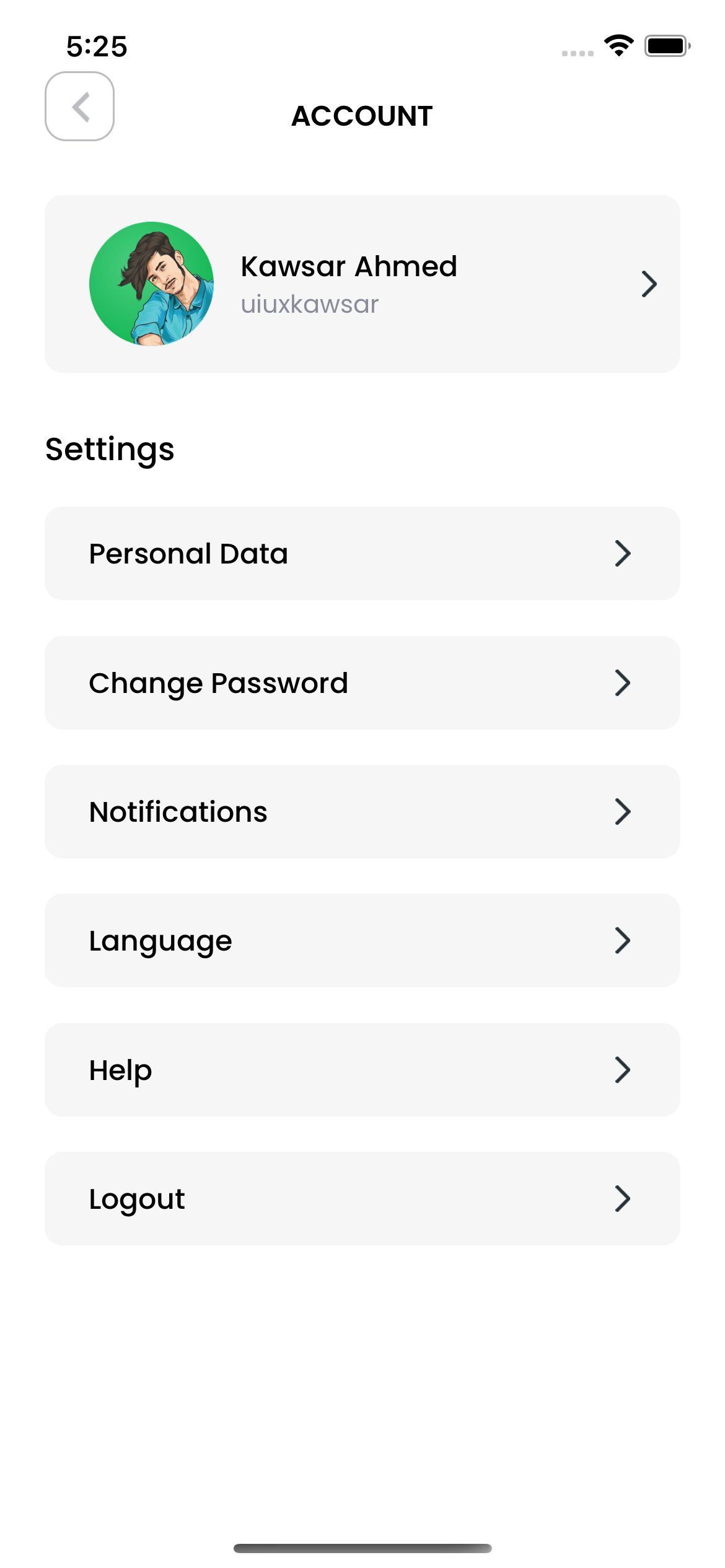Go to Notifications settings
The width and height of the screenshot is (725, 1568).
click(178, 812)
